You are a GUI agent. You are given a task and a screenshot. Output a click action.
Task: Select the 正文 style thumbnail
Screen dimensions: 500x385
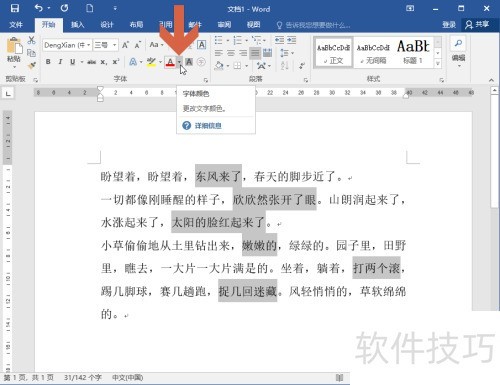(x=333, y=53)
